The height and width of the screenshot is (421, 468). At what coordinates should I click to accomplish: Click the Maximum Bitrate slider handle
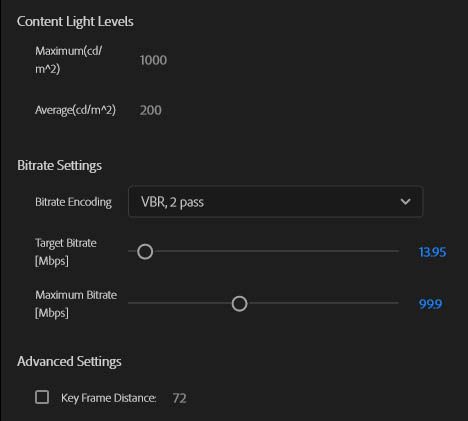click(x=239, y=304)
